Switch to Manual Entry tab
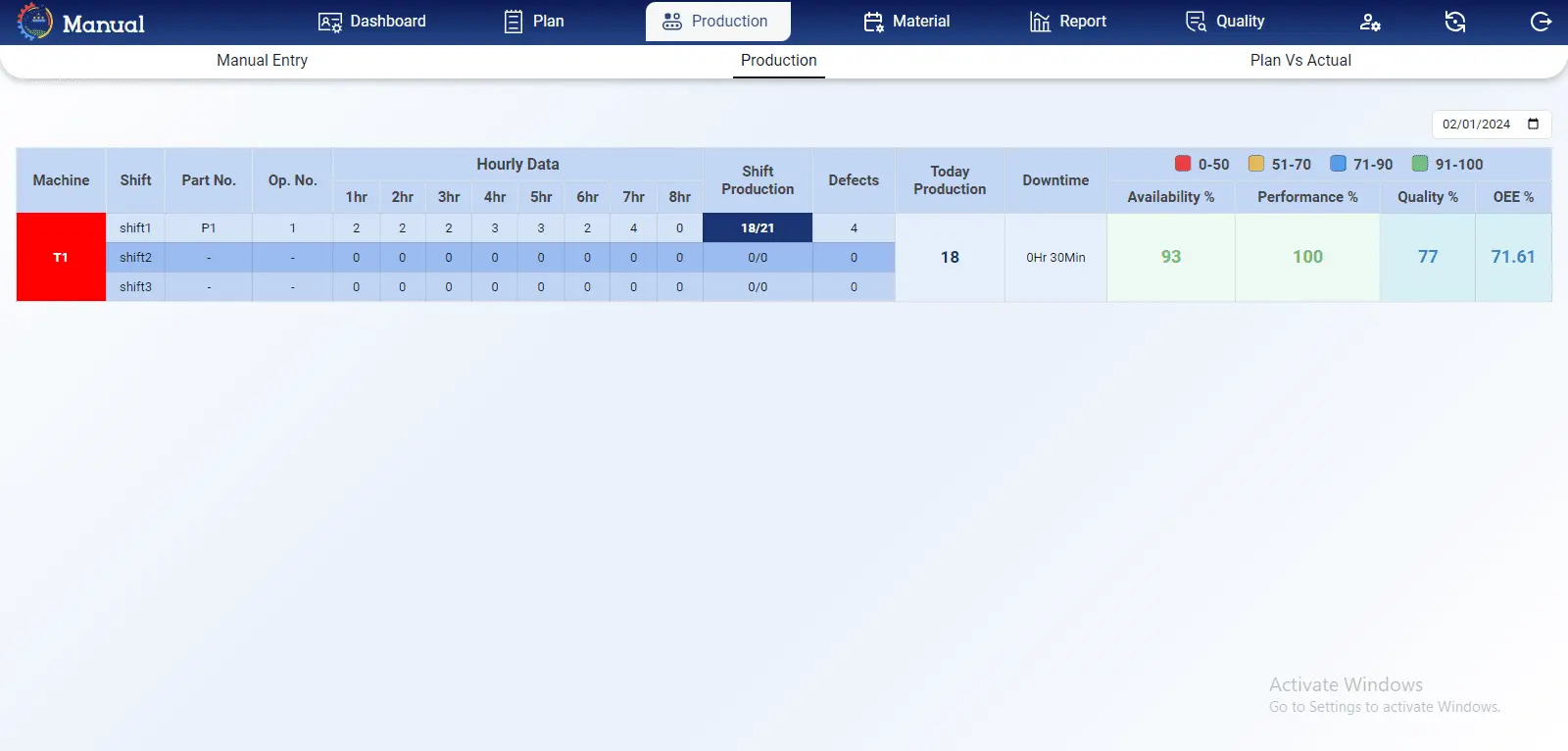Screen dimensions: 1568x751 pos(262,60)
